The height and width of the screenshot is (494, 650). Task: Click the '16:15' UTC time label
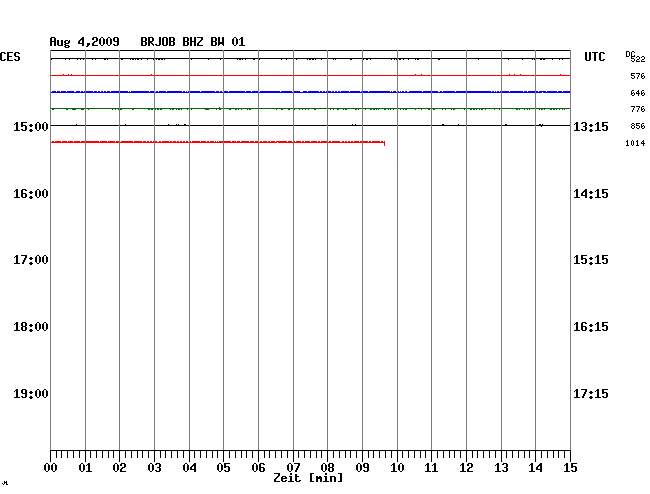(x=591, y=327)
